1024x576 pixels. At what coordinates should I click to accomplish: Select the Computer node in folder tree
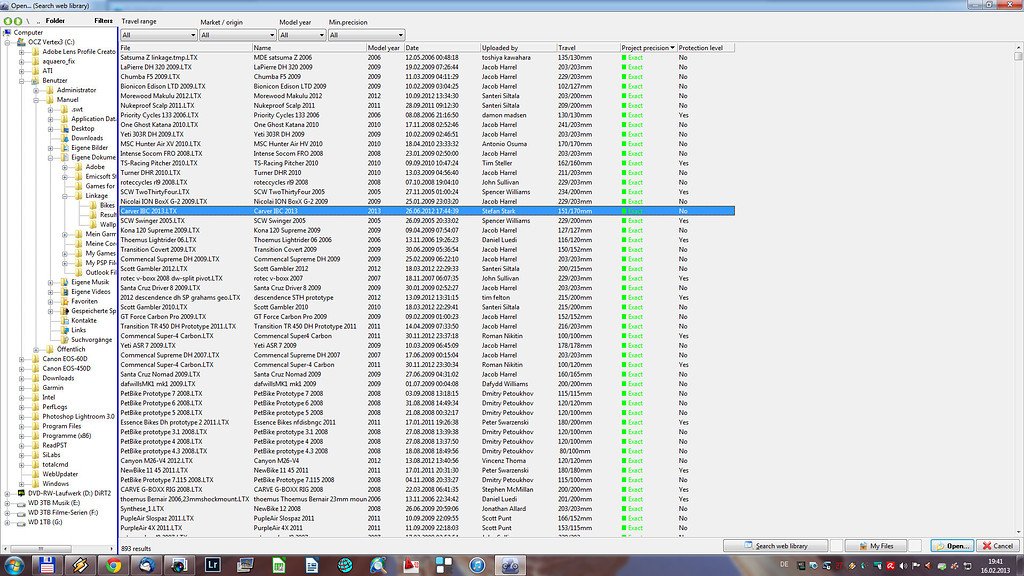tap(28, 33)
